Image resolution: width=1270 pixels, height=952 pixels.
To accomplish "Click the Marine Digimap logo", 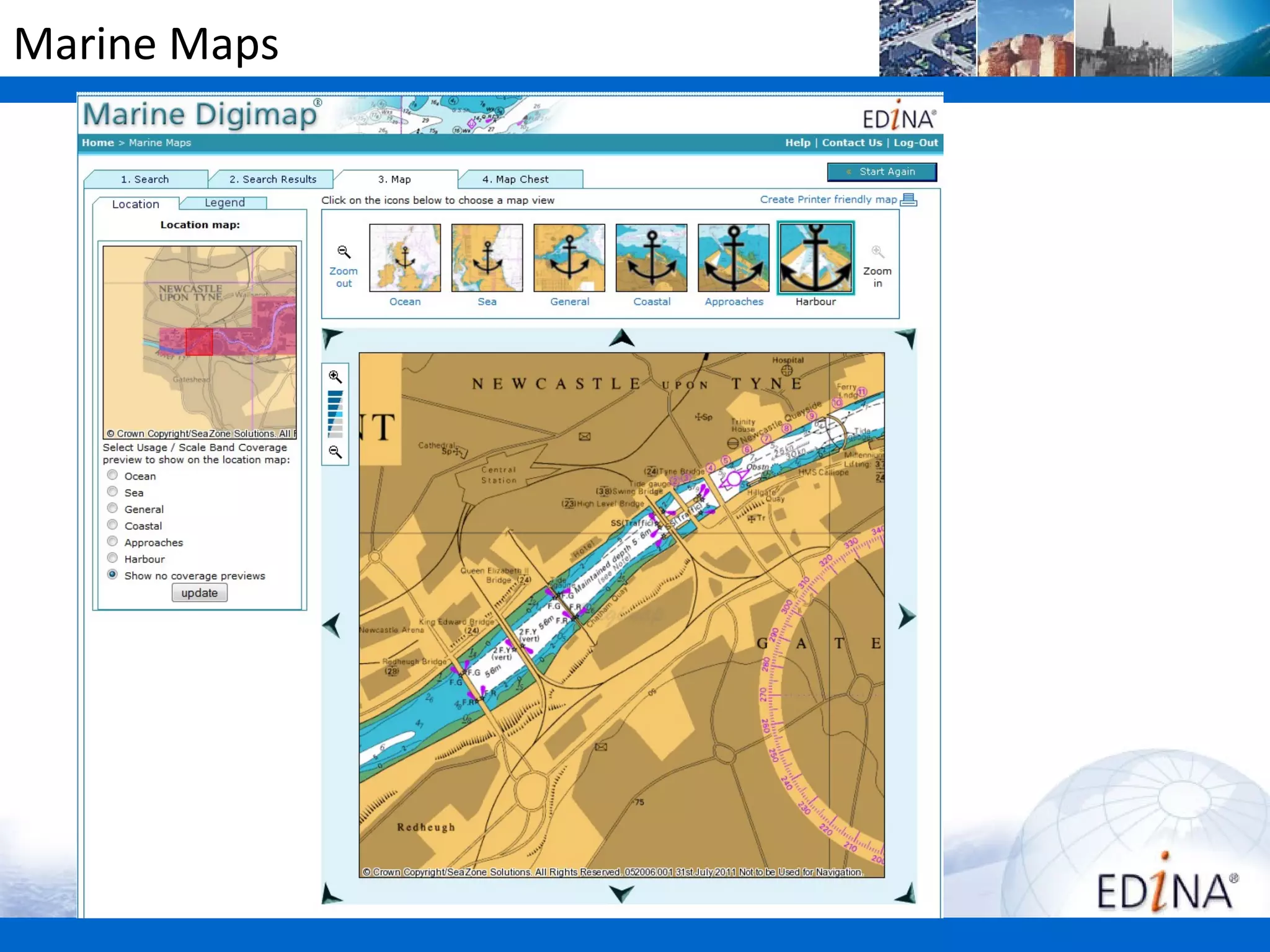I will click(x=202, y=115).
